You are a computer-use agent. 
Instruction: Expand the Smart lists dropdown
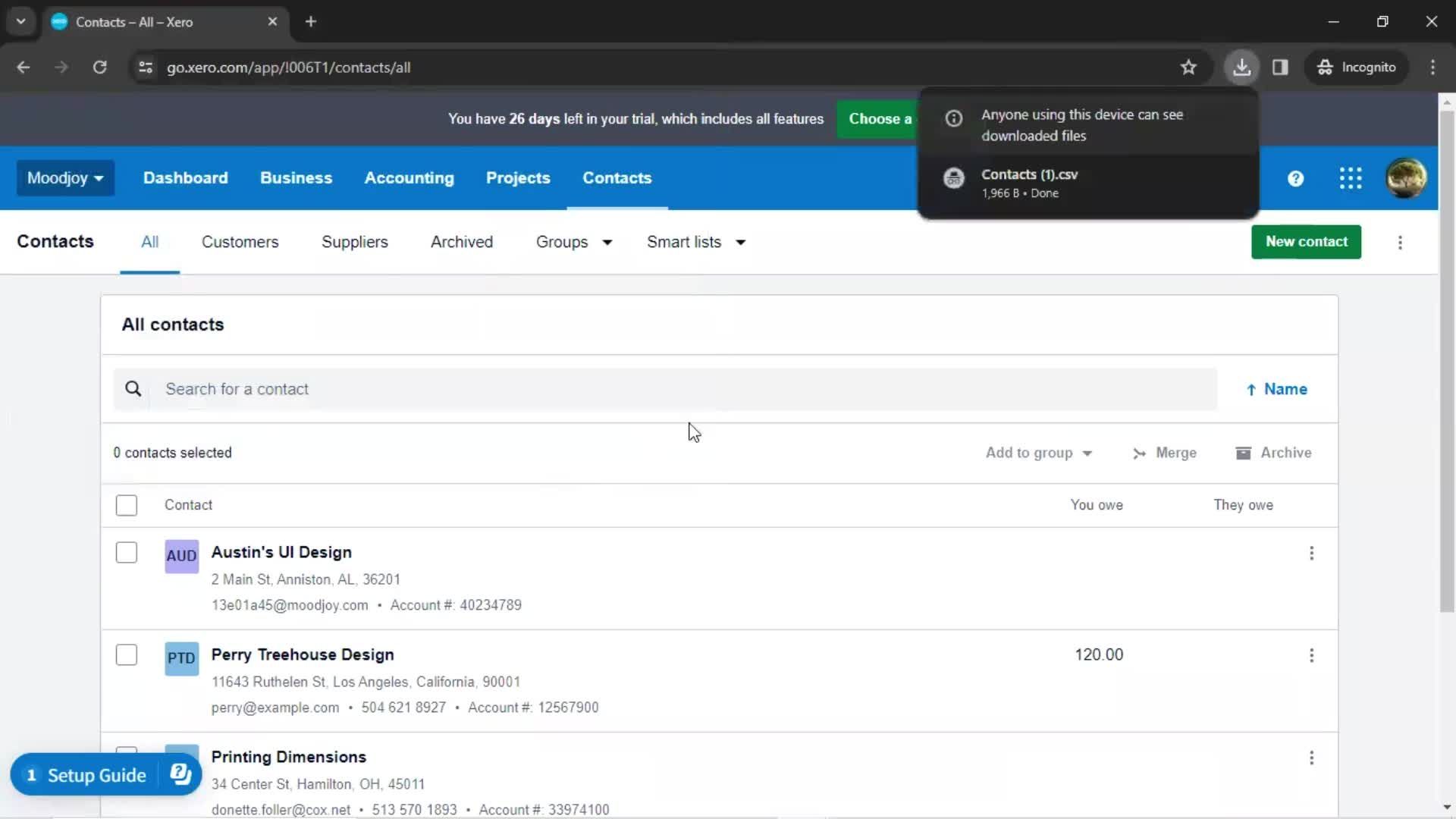click(695, 243)
